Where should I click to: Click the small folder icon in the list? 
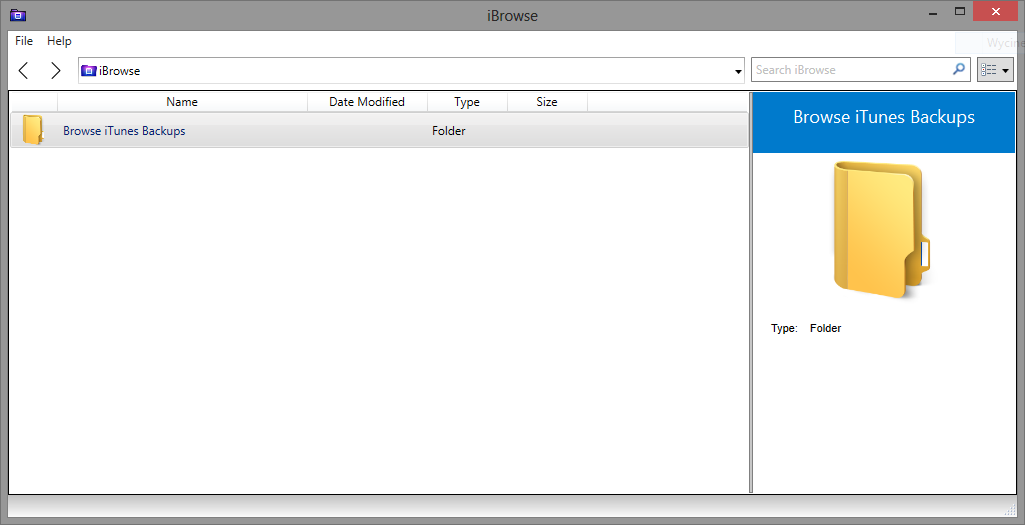pyautogui.click(x=33, y=129)
